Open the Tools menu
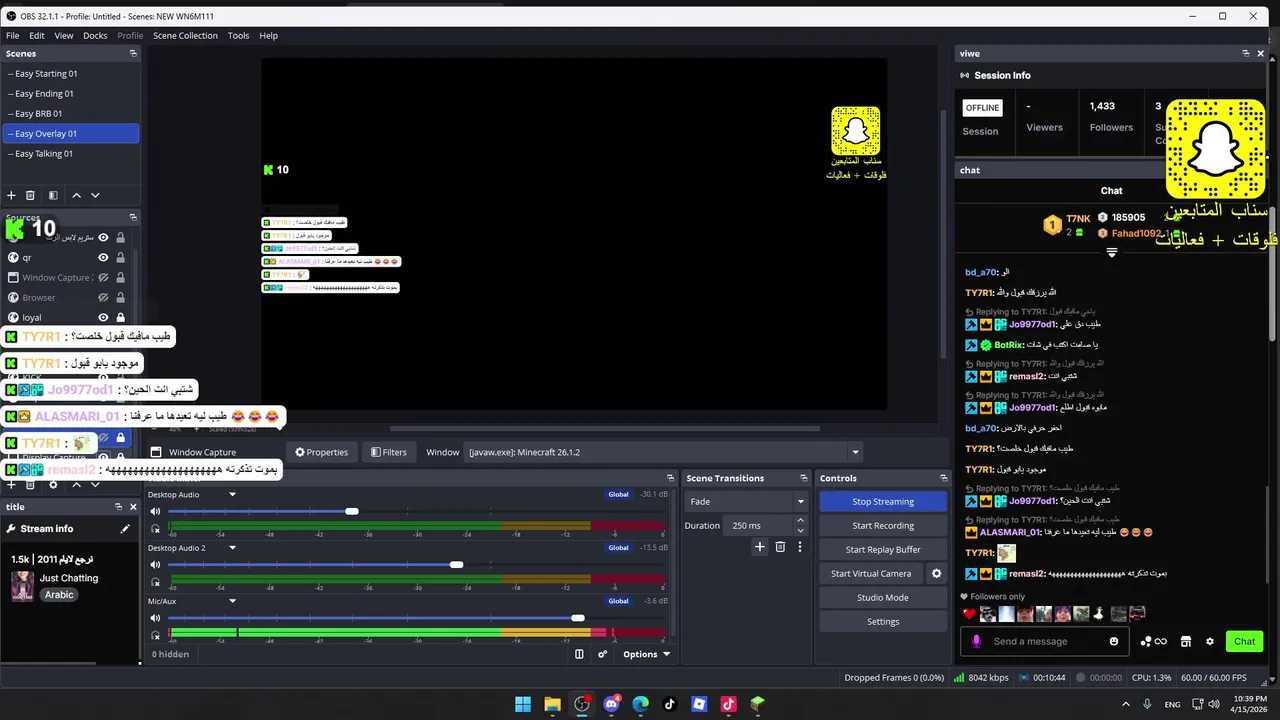This screenshot has height=720, width=1280. click(x=238, y=35)
